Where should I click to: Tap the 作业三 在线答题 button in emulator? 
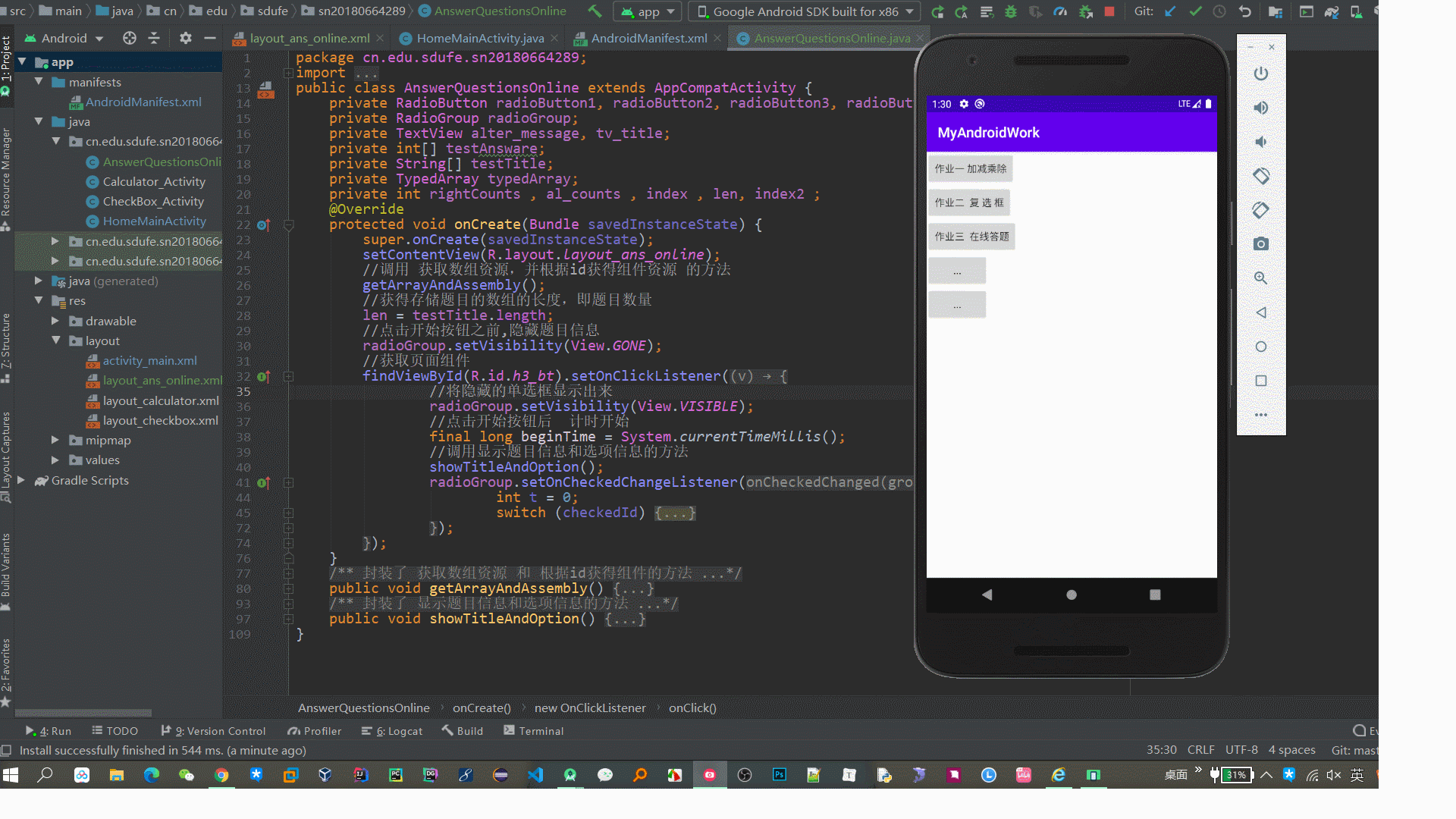click(x=971, y=237)
